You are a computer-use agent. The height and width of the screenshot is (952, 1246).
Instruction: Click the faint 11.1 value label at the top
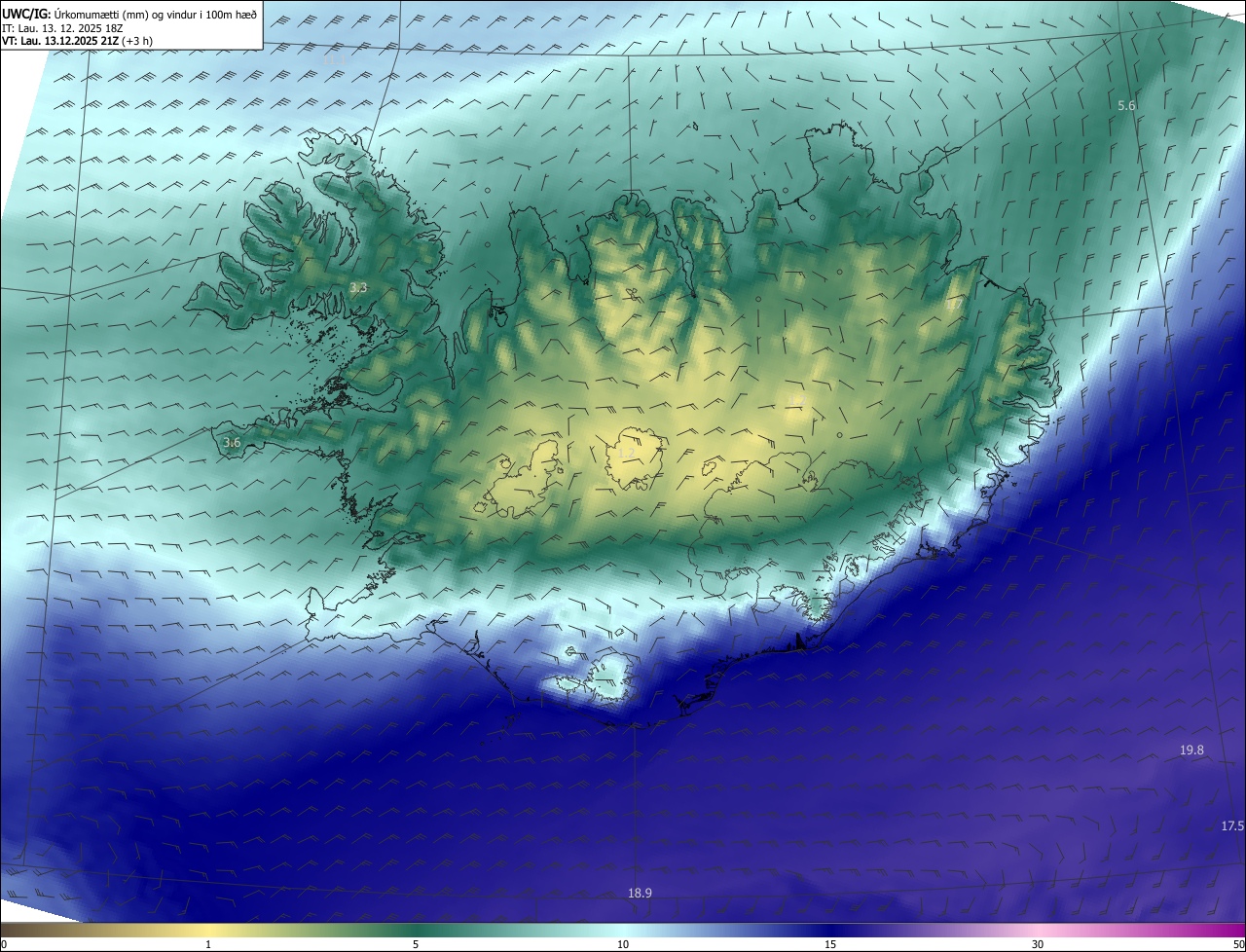pos(335,60)
